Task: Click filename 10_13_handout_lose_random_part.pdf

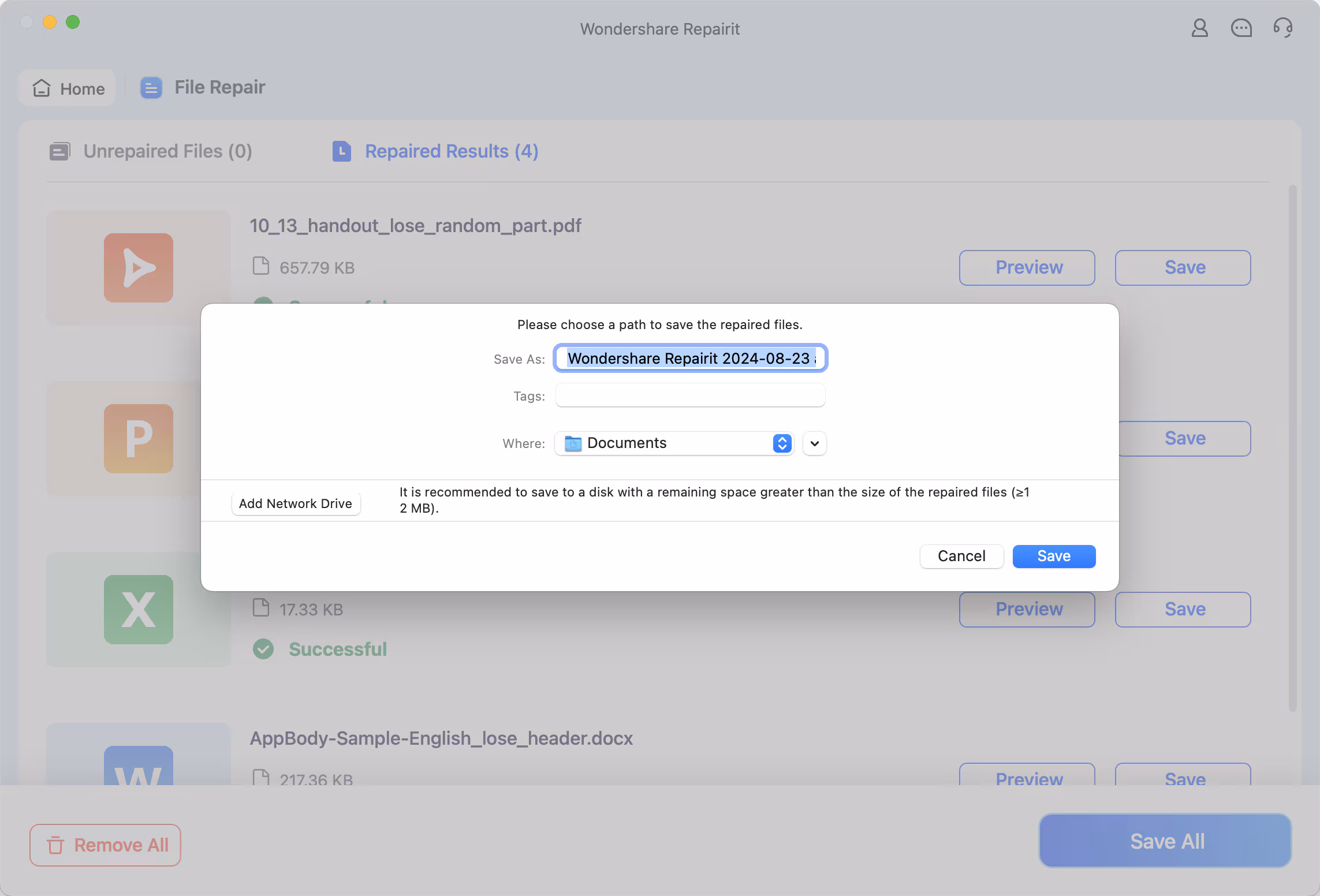Action: pos(415,225)
